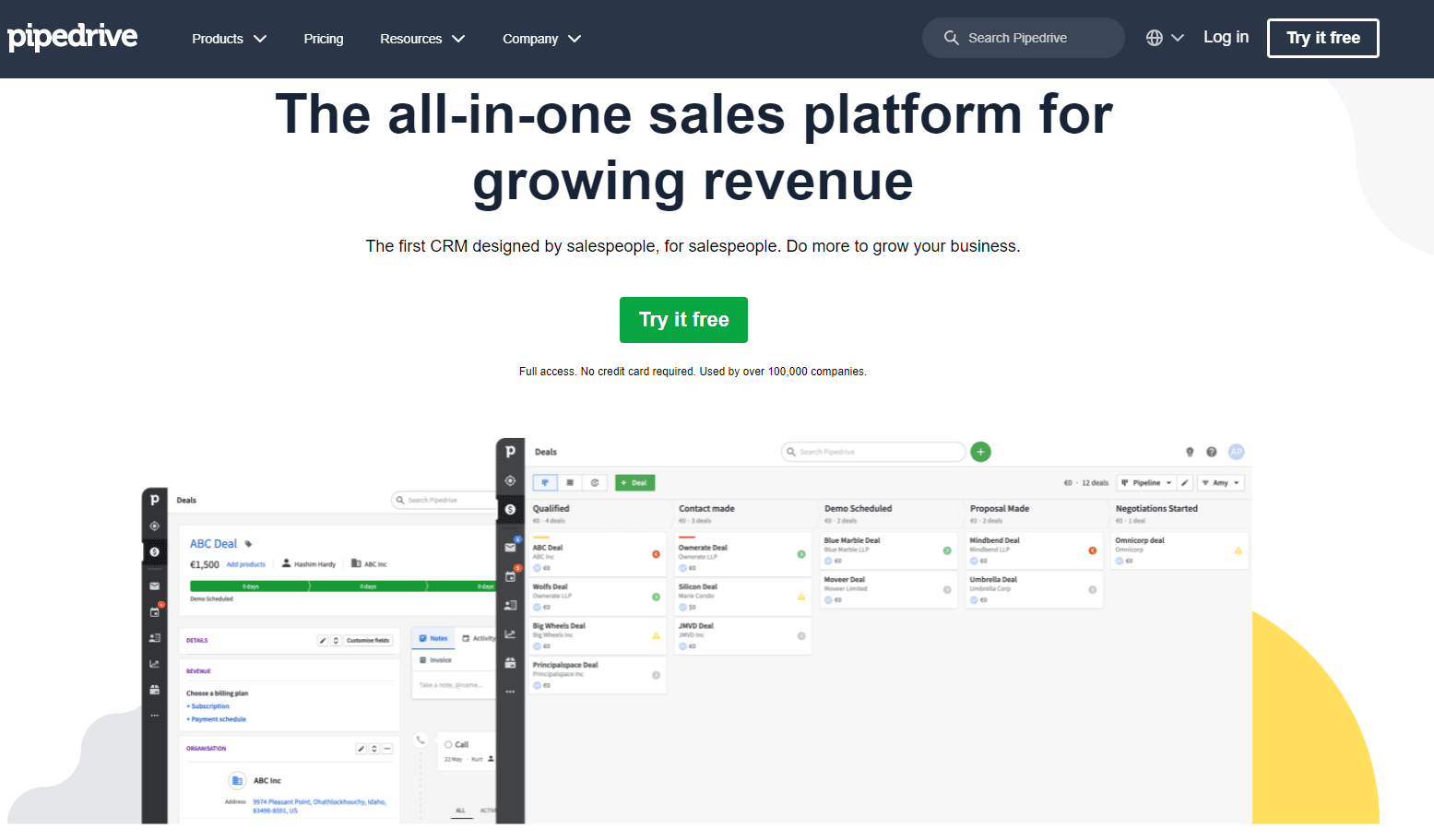Switch to forecast view icon
Image resolution: width=1434 pixels, height=840 pixels.
[595, 482]
